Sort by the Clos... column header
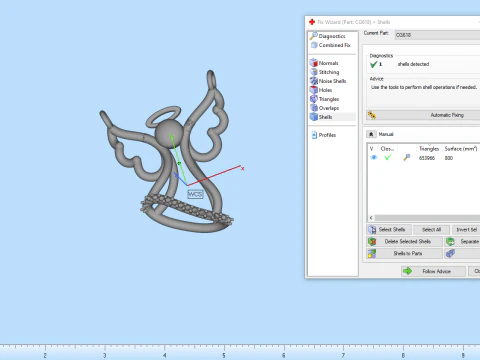Screen dimensions: 480x360 coord(388,149)
